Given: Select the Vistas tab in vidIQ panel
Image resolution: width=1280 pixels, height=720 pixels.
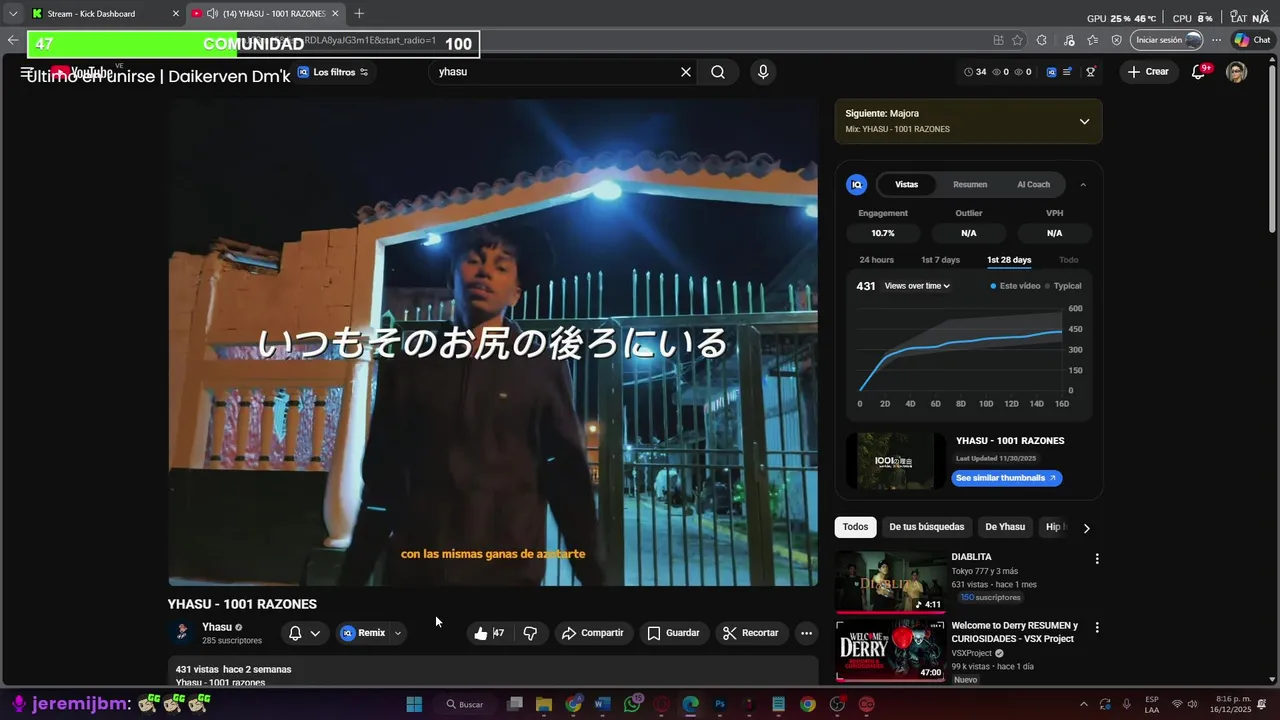Looking at the screenshot, I should (906, 184).
